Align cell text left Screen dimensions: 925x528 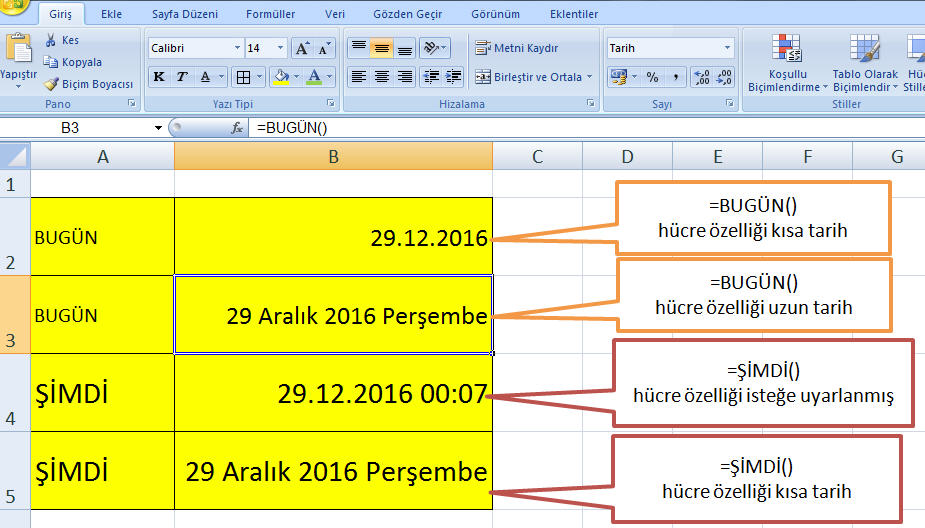tap(359, 77)
